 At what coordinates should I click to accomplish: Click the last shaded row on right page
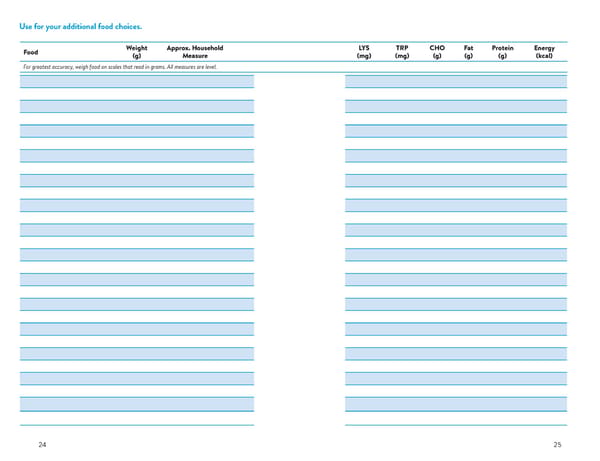(x=456, y=404)
